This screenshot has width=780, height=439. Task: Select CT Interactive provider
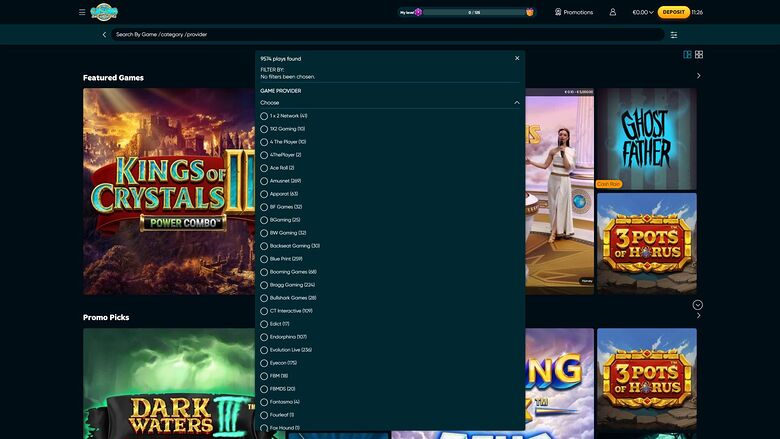tap(287, 311)
